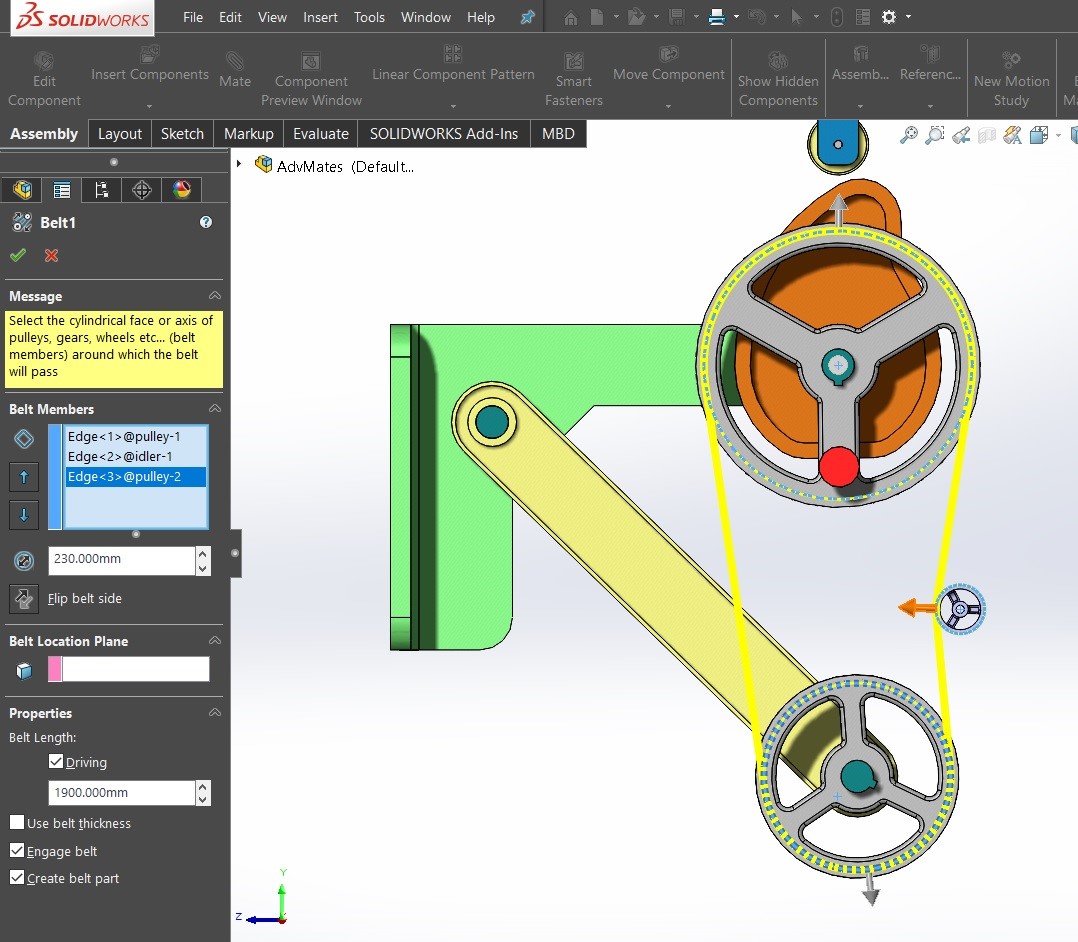Switch to the DisplayManager tab in left panel
The image size is (1078, 942).
click(x=181, y=189)
